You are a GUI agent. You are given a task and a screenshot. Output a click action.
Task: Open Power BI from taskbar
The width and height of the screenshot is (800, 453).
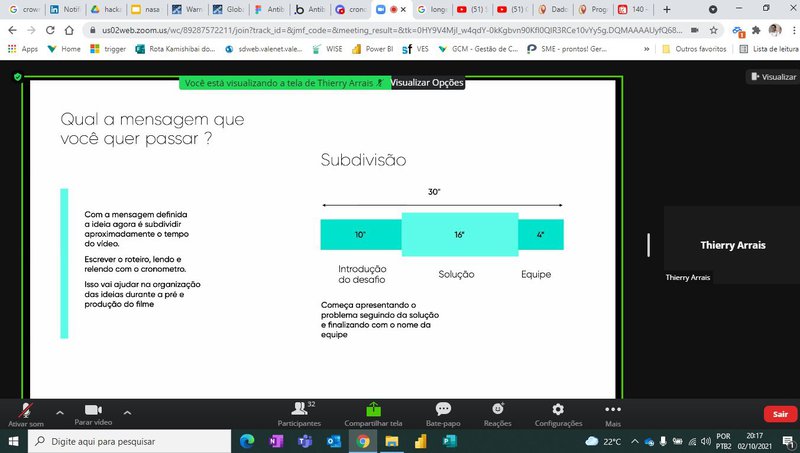[x=420, y=441]
